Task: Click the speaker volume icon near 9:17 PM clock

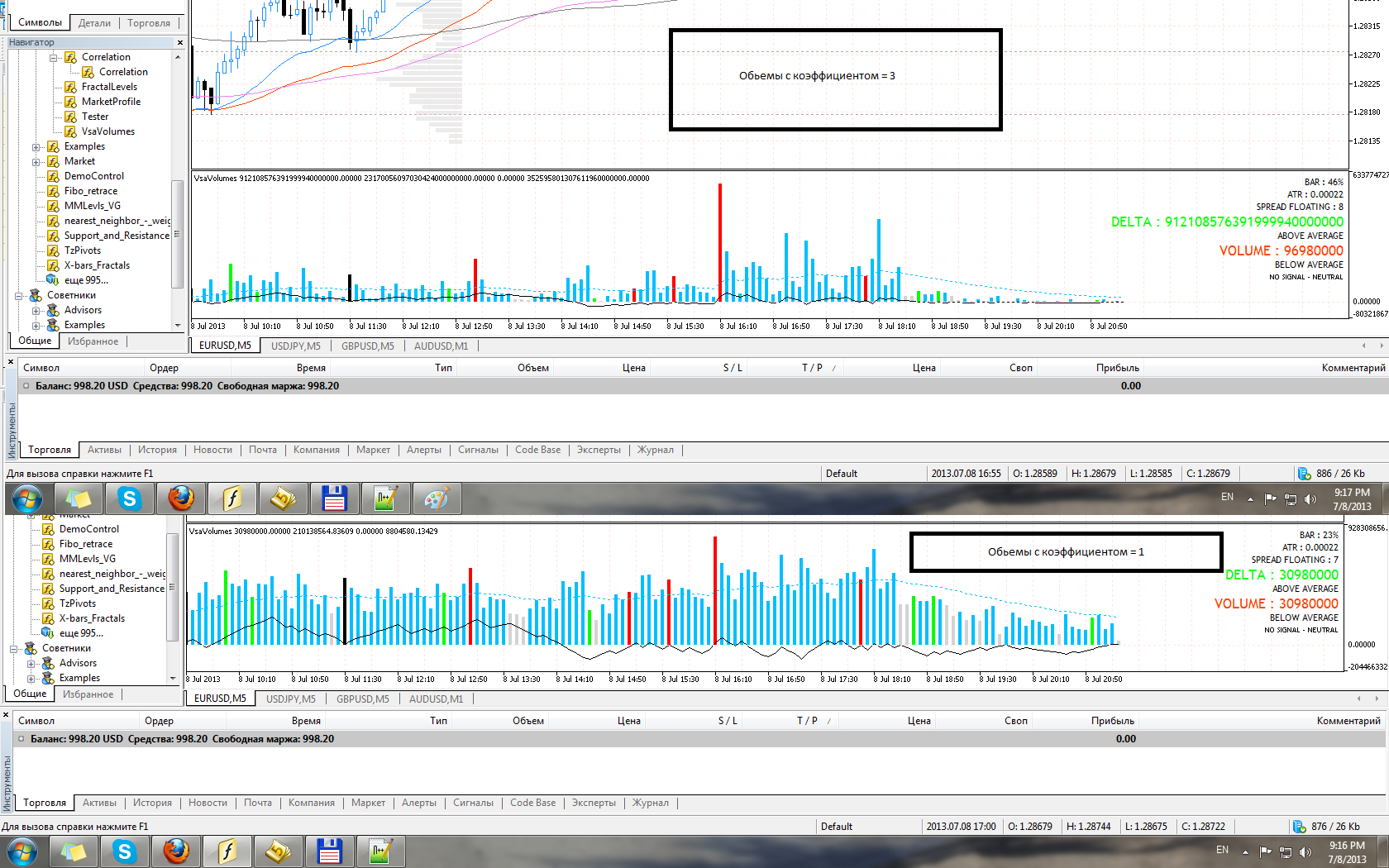Action: tap(1310, 498)
